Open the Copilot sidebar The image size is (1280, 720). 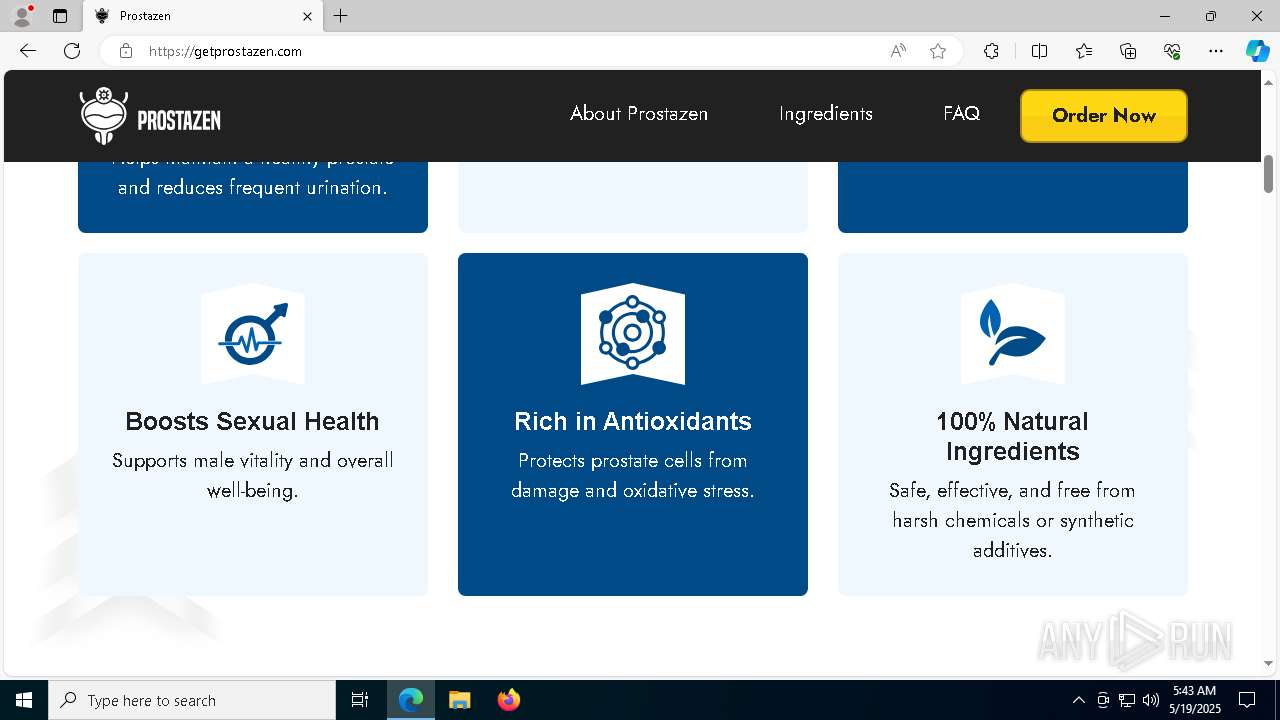(1257, 51)
